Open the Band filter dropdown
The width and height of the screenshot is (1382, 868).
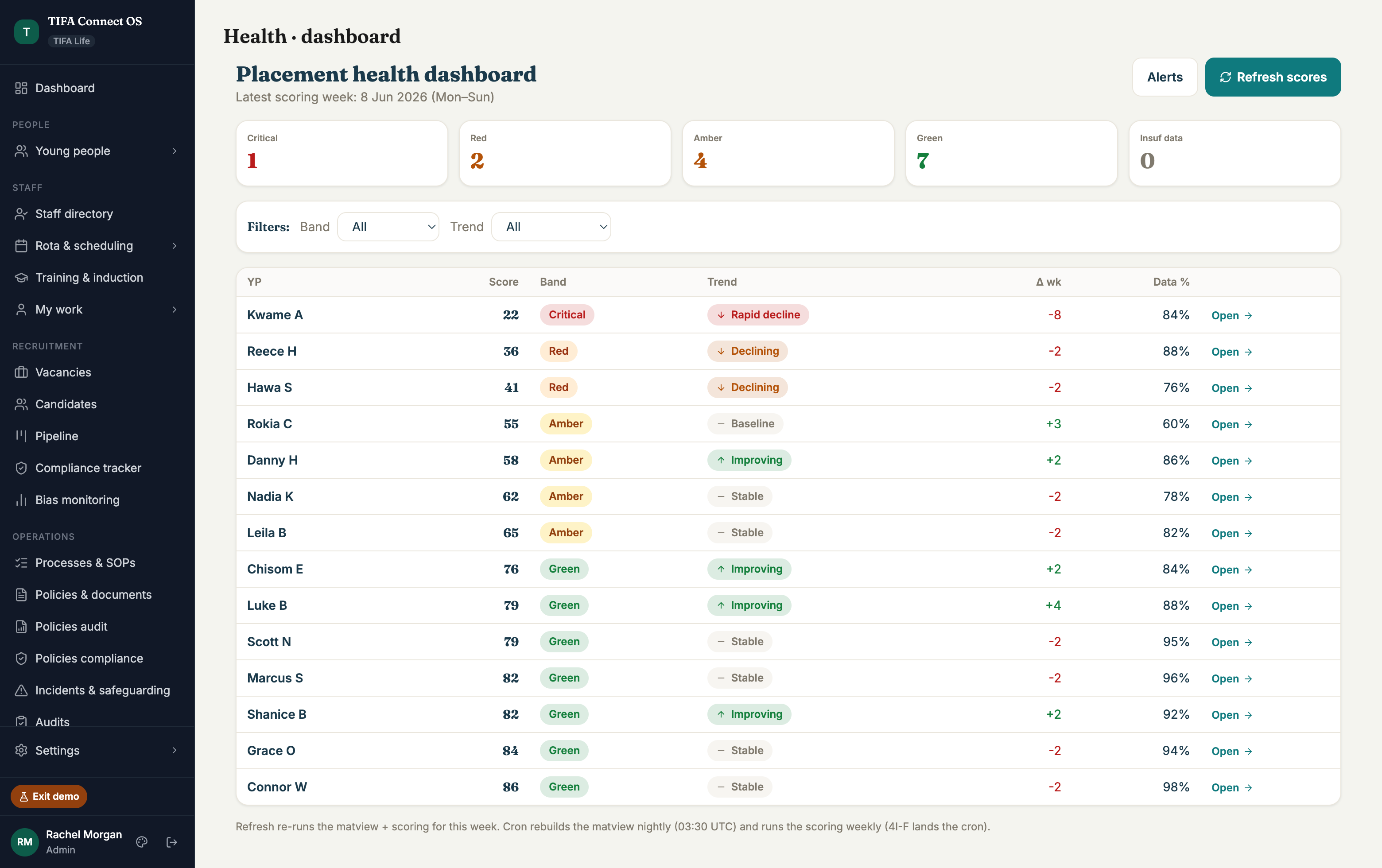coord(388,227)
